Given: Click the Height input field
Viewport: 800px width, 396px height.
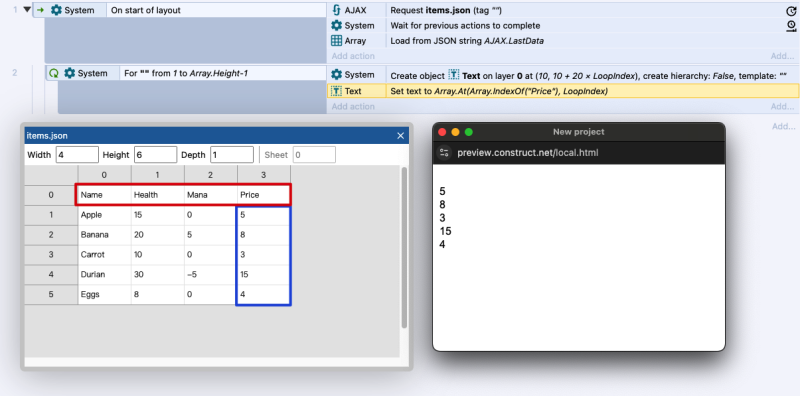Looking at the screenshot, I should pos(156,155).
